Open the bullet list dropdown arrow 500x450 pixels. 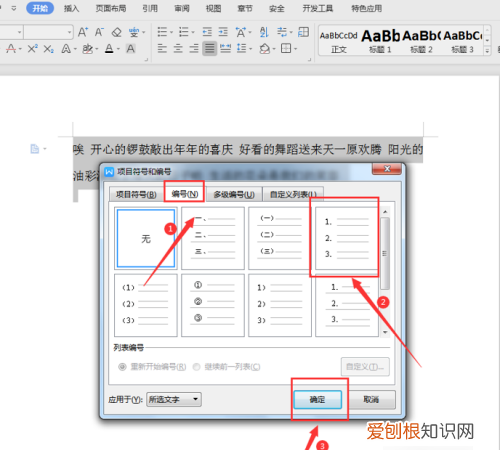click(171, 32)
